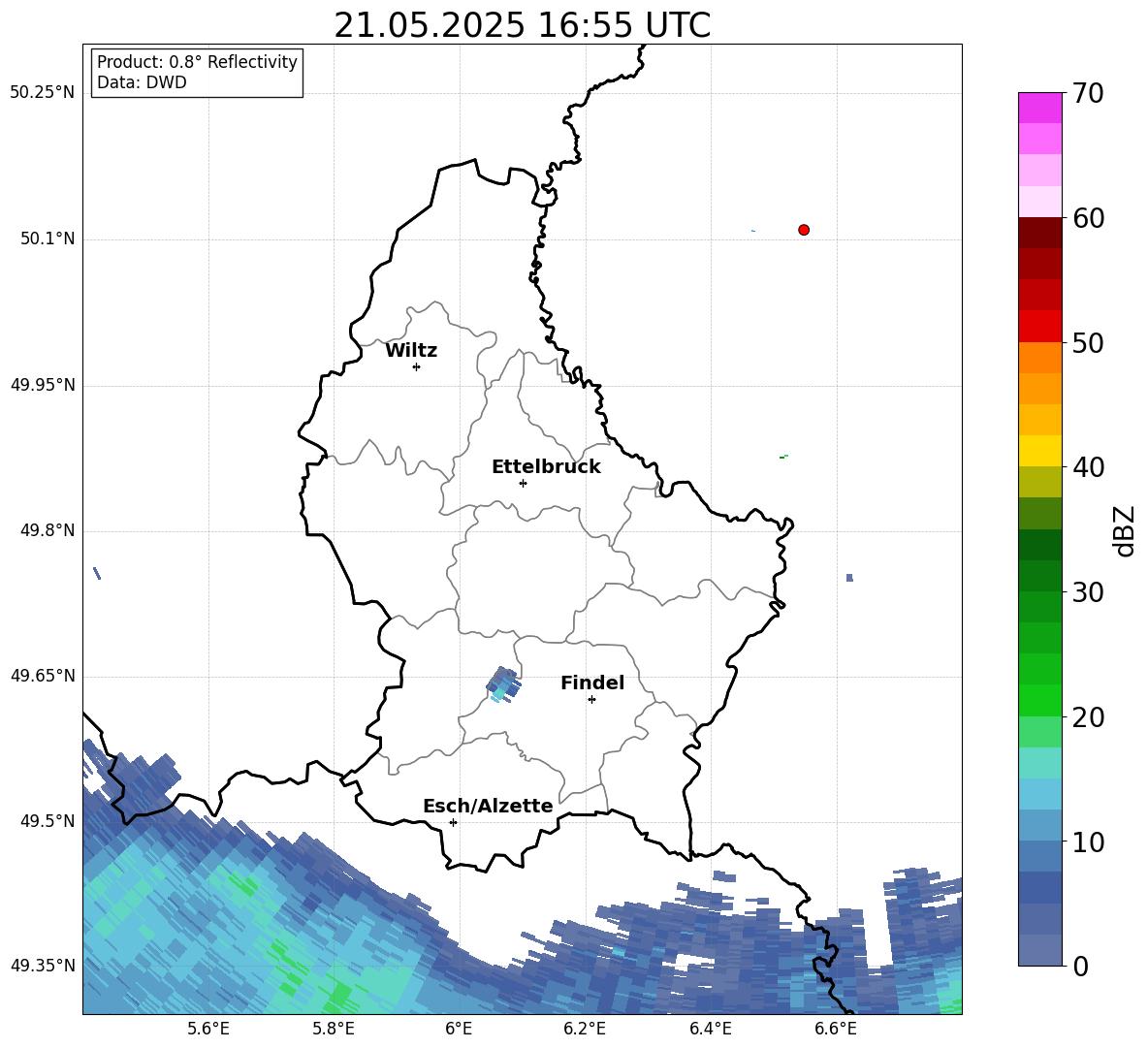The width and height of the screenshot is (1148, 1048).
Task: Click the '50.1°N' latitude label
Action: [48, 238]
